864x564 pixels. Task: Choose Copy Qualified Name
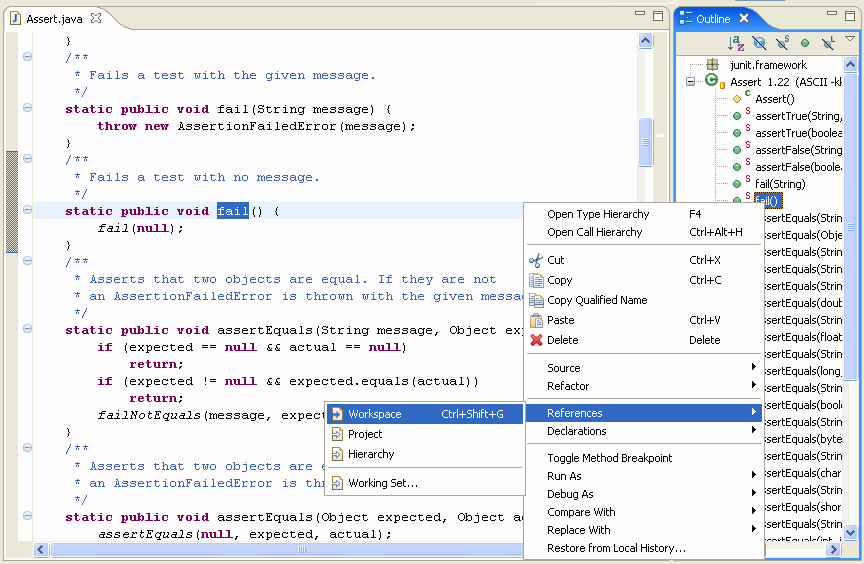coord(597,300)
